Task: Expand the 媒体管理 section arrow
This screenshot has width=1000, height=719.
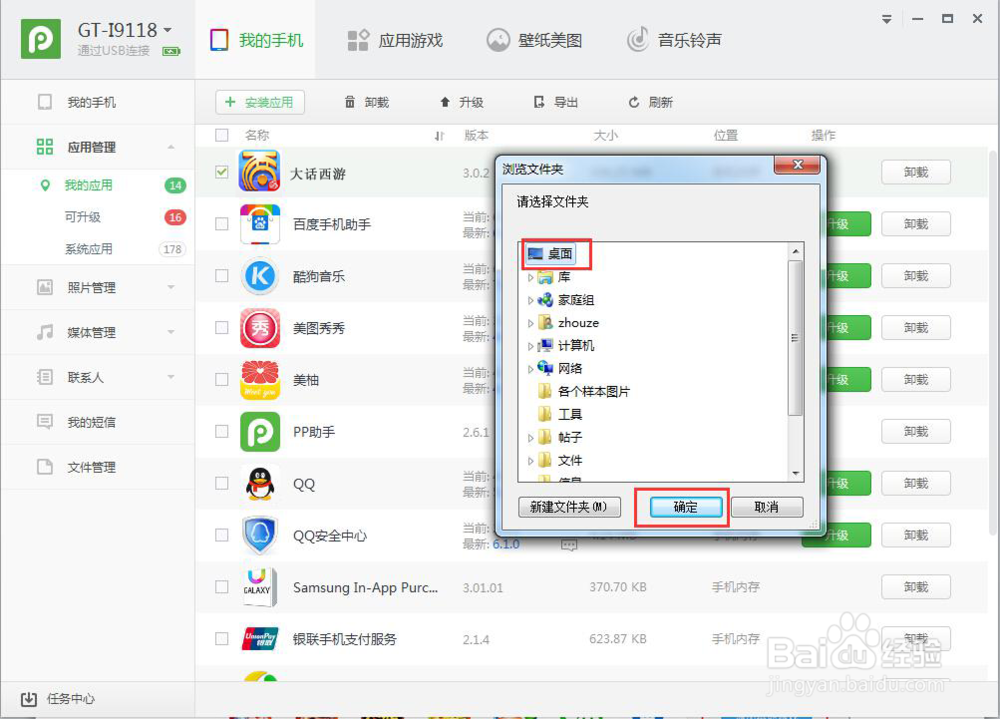Action: point(171,332)
